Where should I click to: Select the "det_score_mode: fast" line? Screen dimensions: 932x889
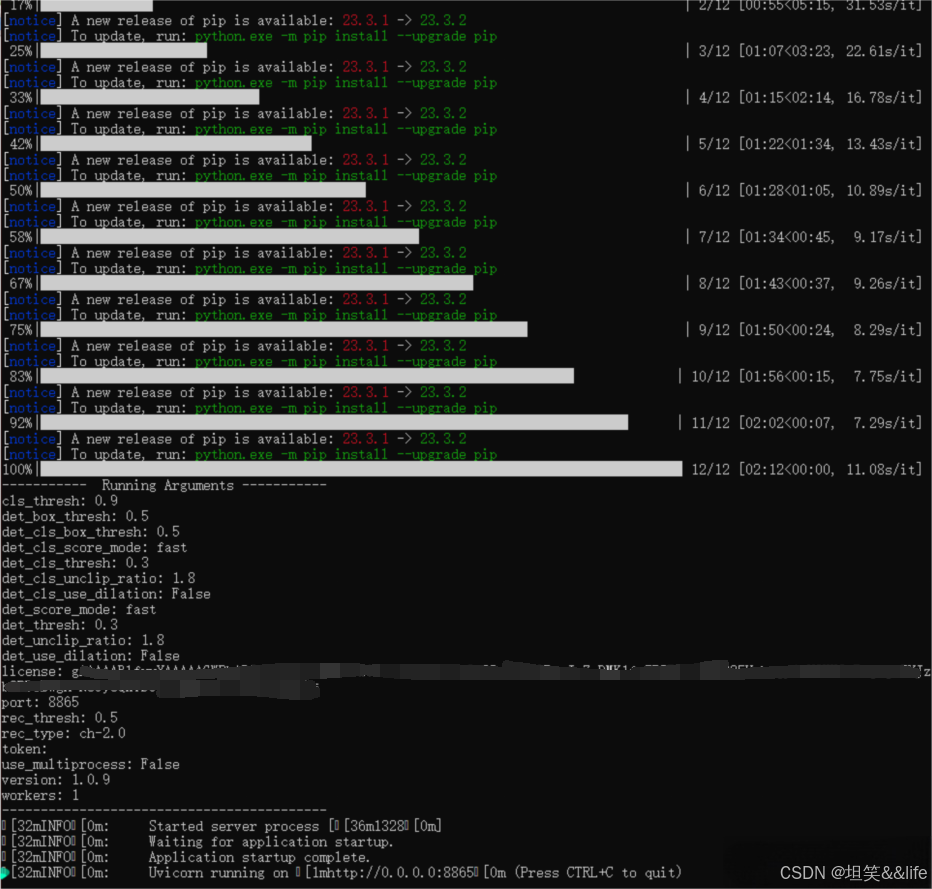78,609
